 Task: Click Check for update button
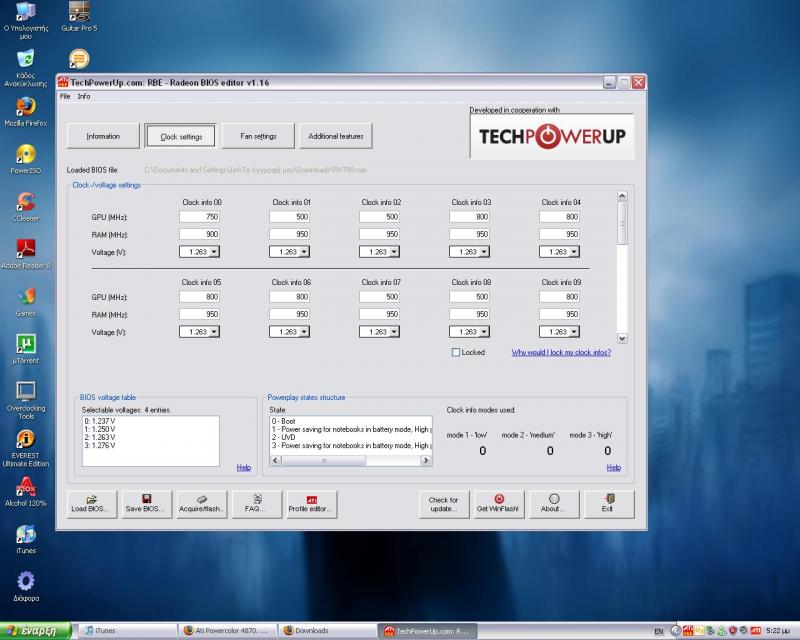[x=444, y=504]
